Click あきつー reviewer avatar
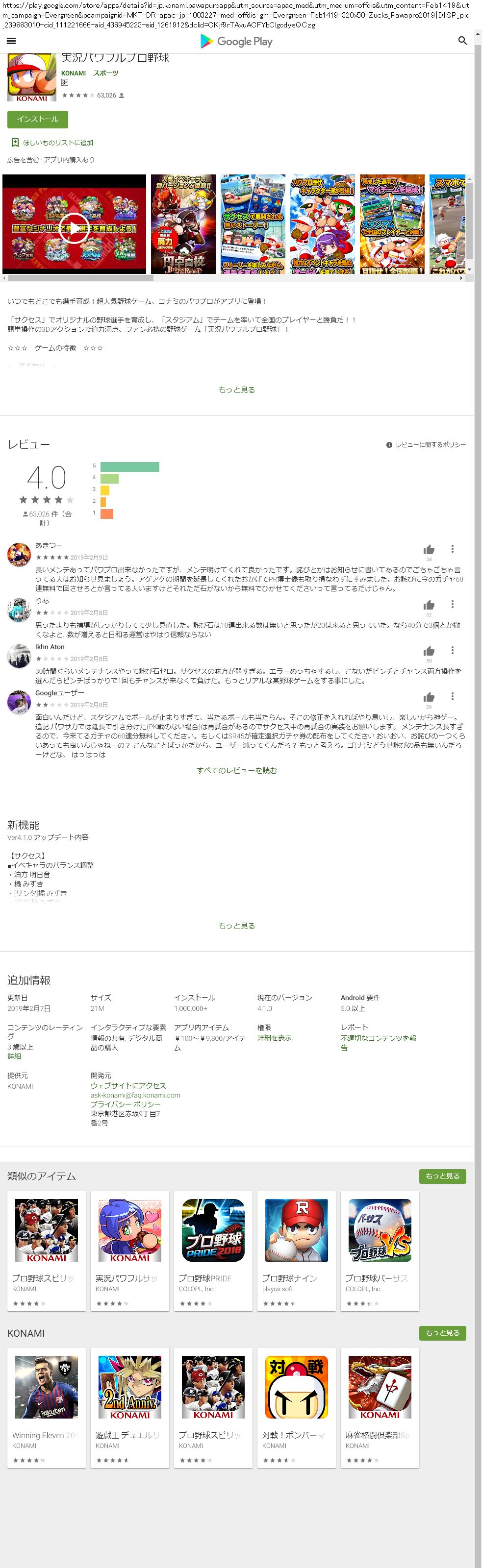The image size is (482, 1568). [19, 555]
